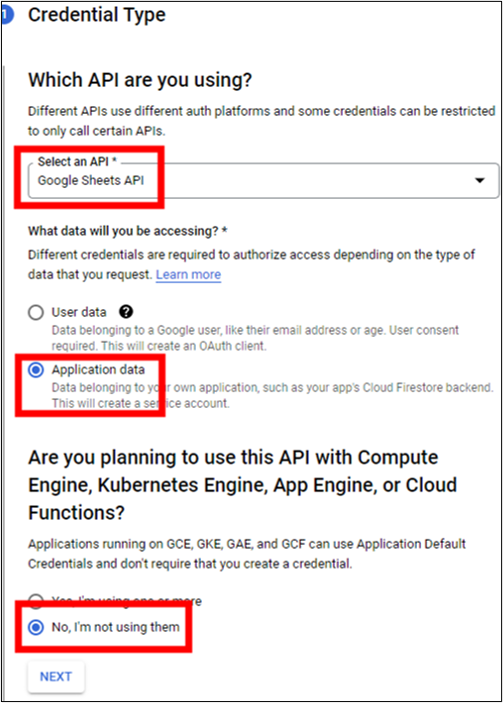Click the What data will you be accessing label
This screenshot has width=503, height=703.
point(128,231)
